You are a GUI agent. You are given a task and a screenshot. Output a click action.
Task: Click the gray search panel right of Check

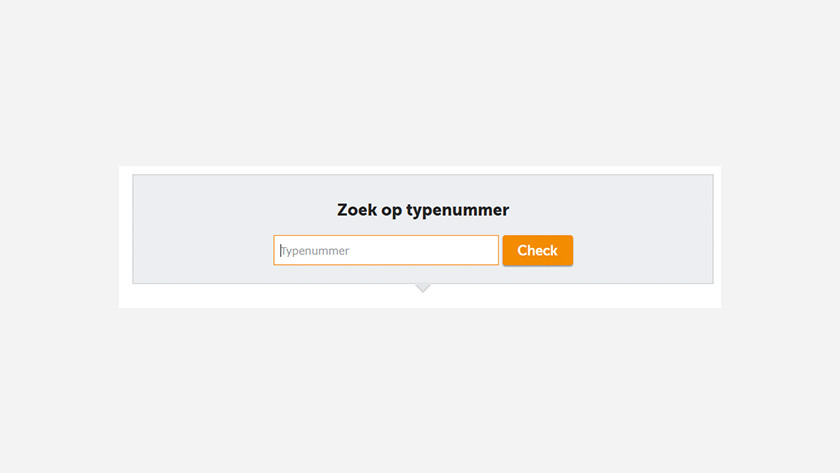click(x=643, y=250)
